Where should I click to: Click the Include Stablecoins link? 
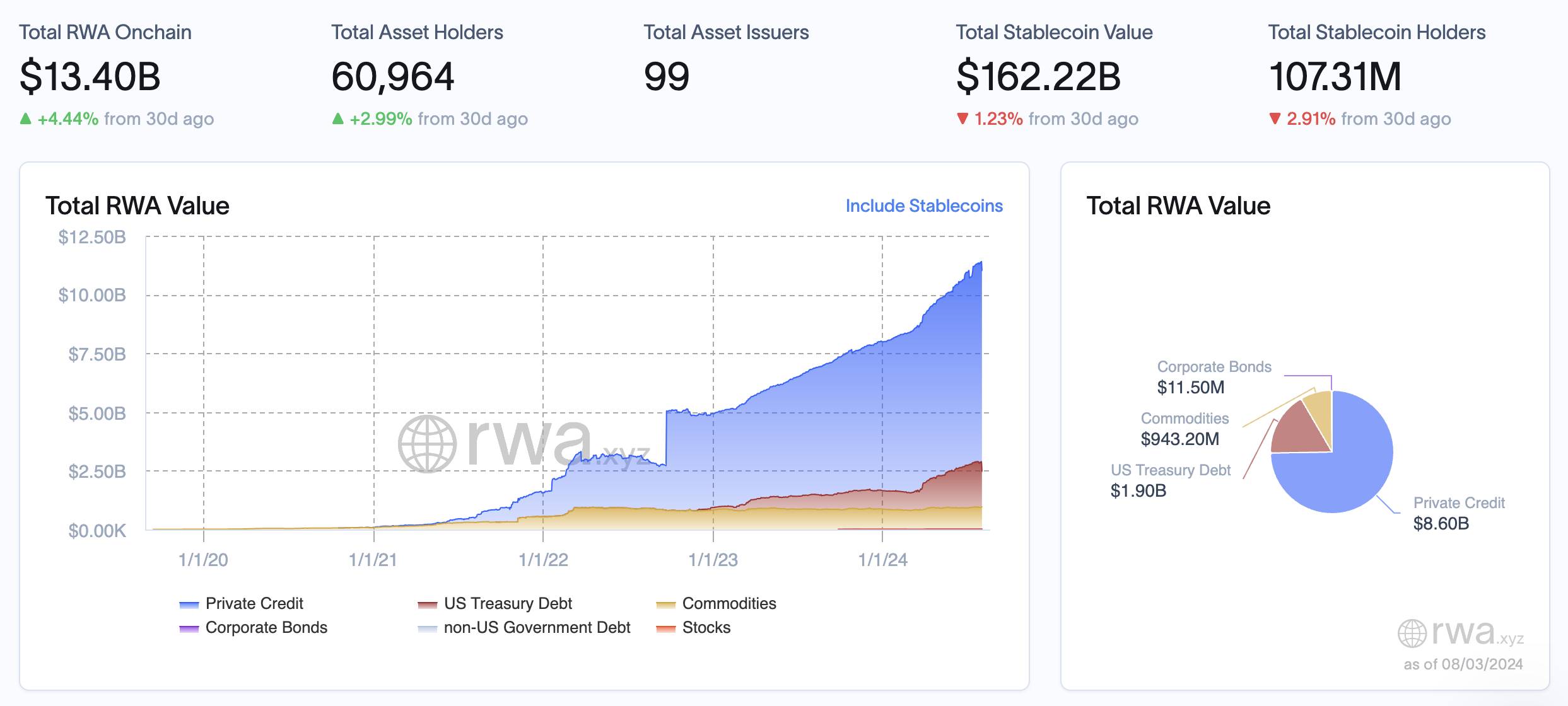click(x=923, y=206)
